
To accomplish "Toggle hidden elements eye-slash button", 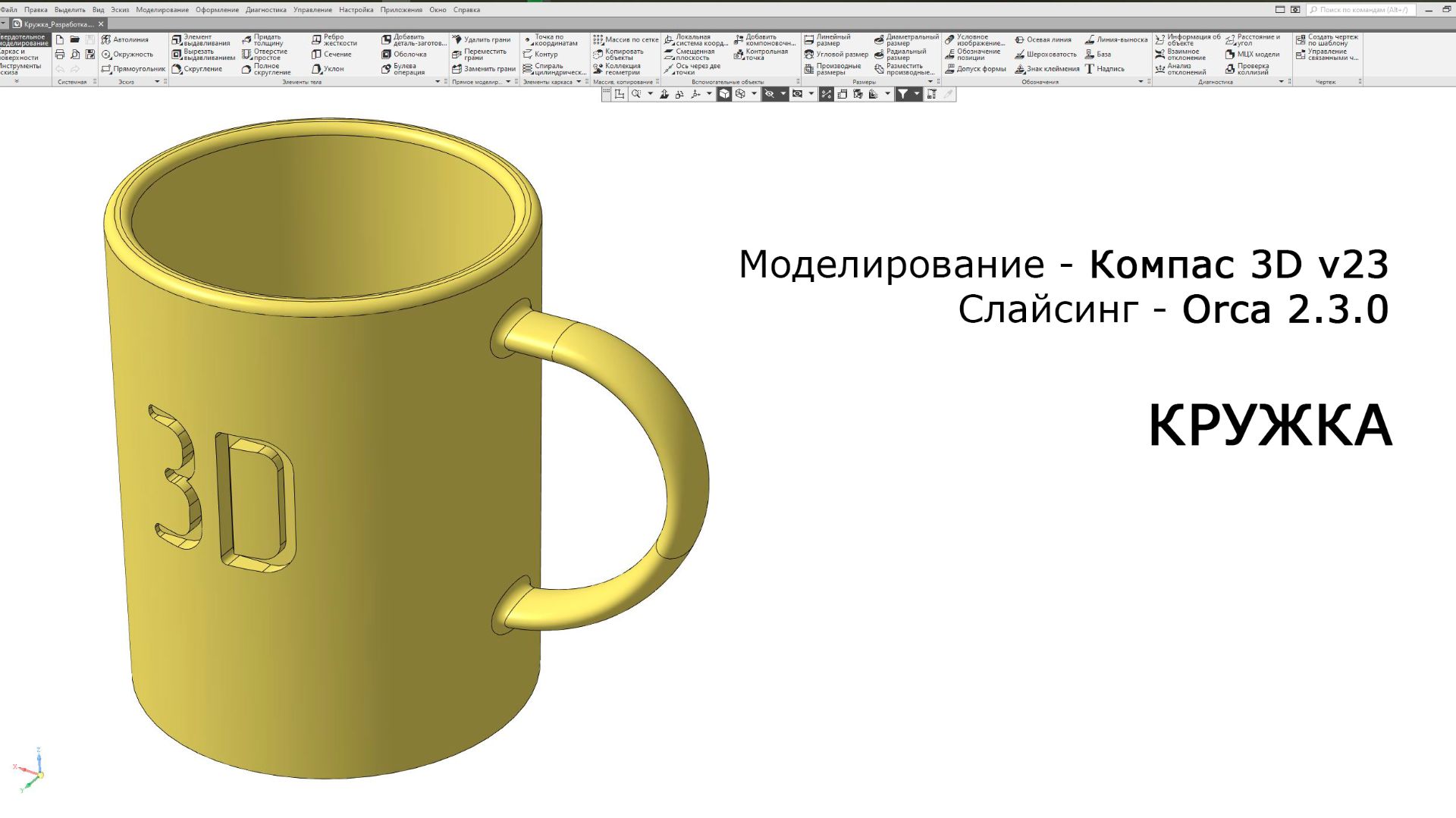I will (770, 94).
